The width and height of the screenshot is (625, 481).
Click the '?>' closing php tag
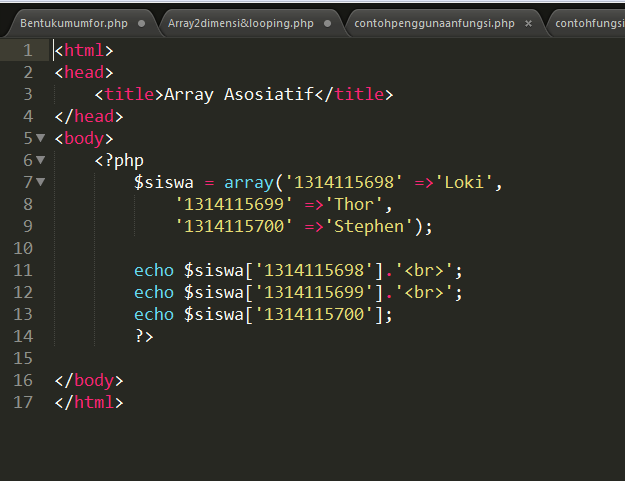144,336
